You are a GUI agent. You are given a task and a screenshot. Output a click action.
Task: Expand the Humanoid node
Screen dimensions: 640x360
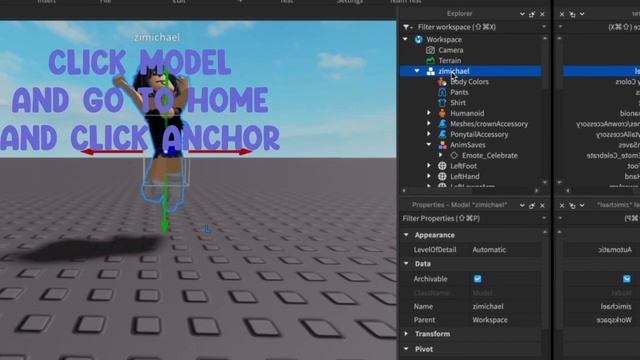point(429,113)
